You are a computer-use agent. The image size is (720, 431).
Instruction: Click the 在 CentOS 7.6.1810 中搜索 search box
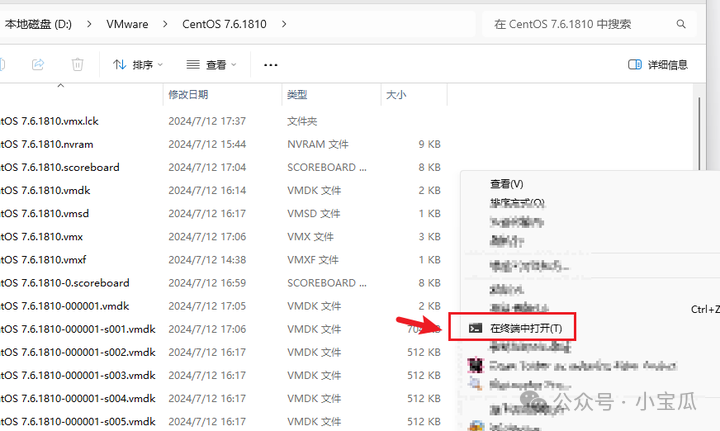(580, 23)
